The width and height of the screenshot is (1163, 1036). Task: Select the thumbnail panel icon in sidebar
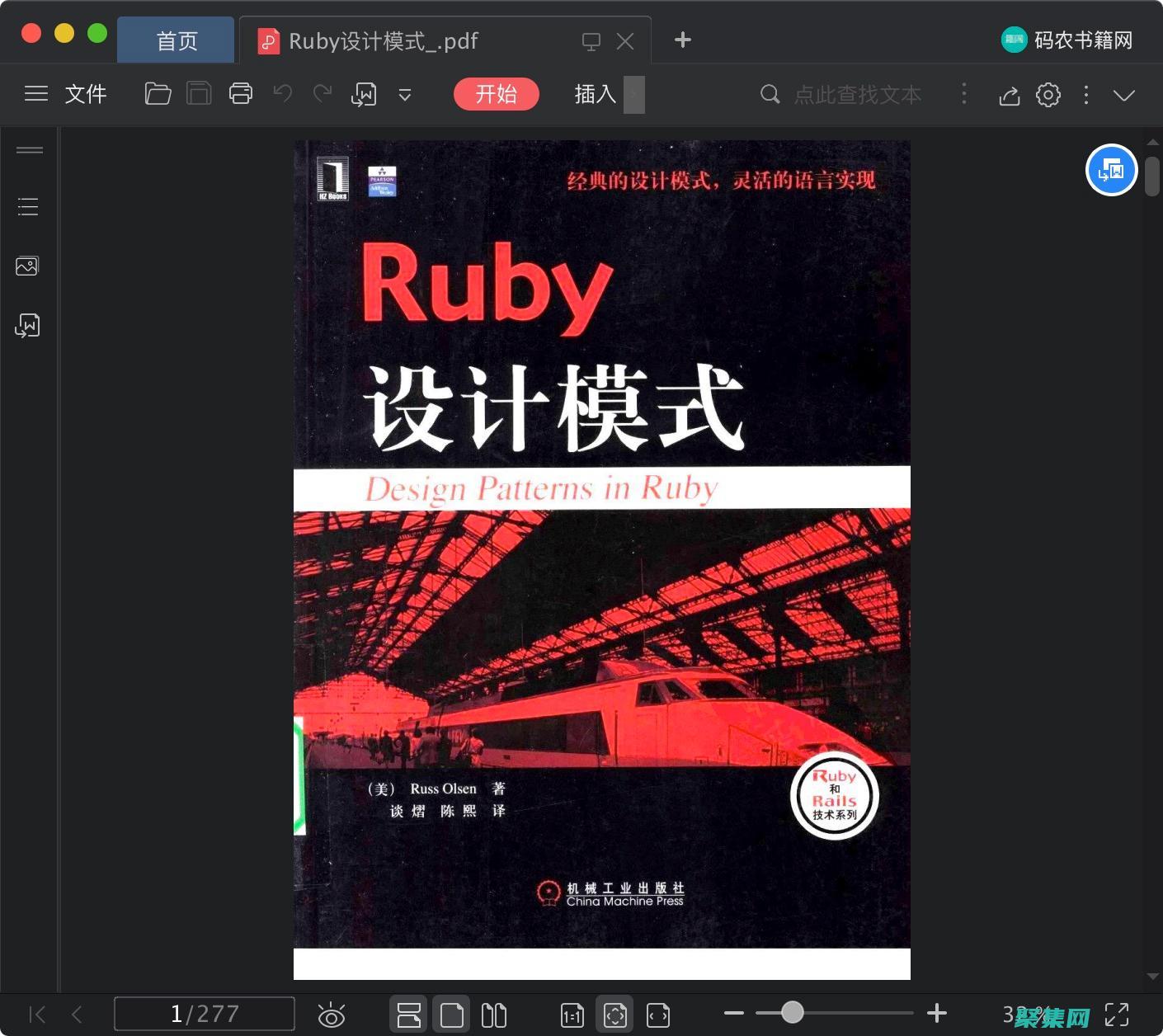click(27, 266)
